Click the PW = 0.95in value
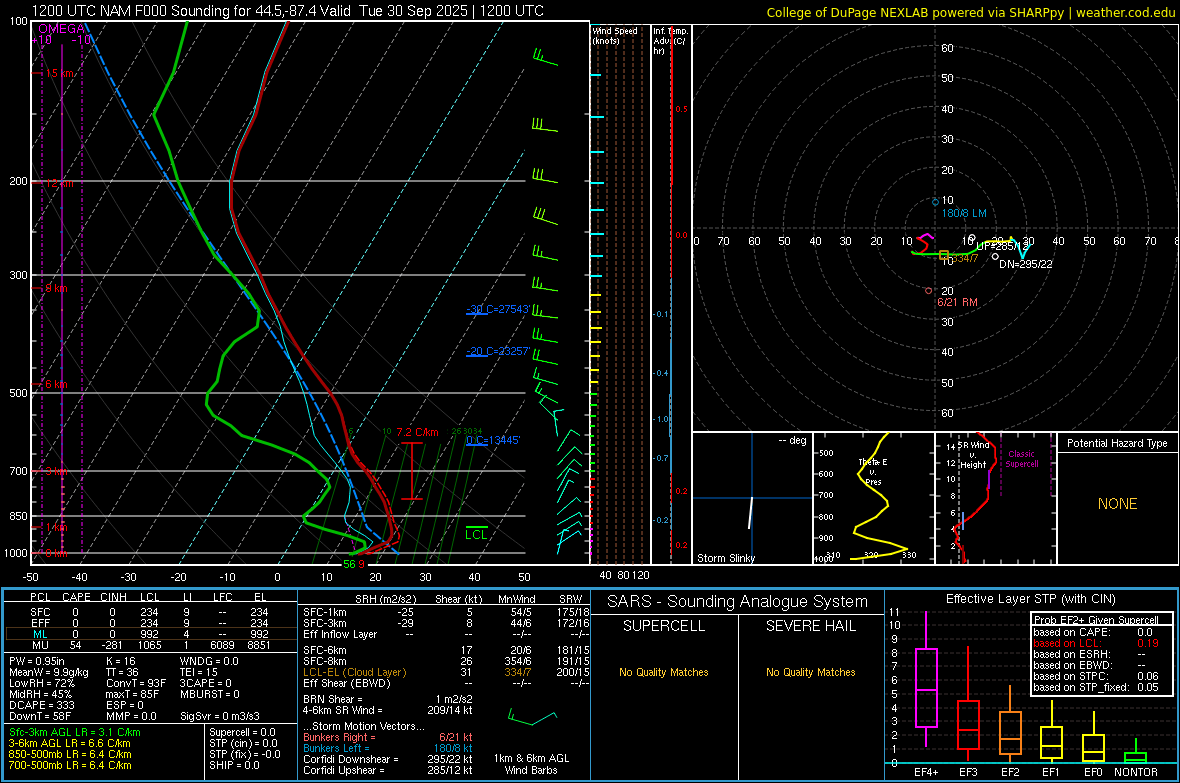The width and height of the screenshot is (1180, 783). (x=36, y=661)
